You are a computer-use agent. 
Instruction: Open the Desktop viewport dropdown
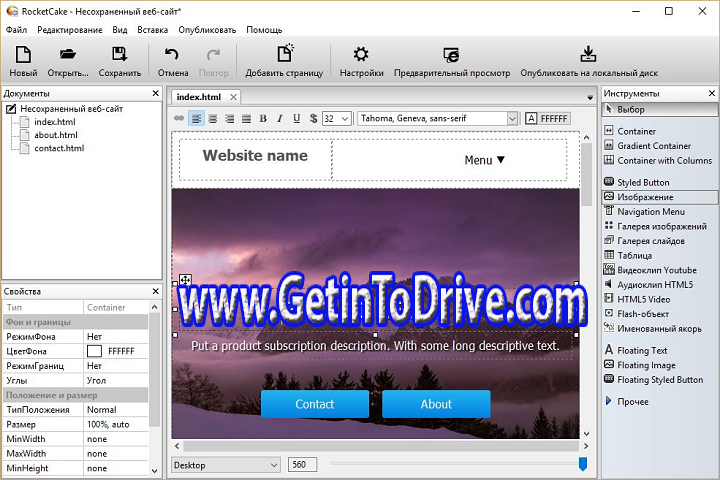[226, 465]
